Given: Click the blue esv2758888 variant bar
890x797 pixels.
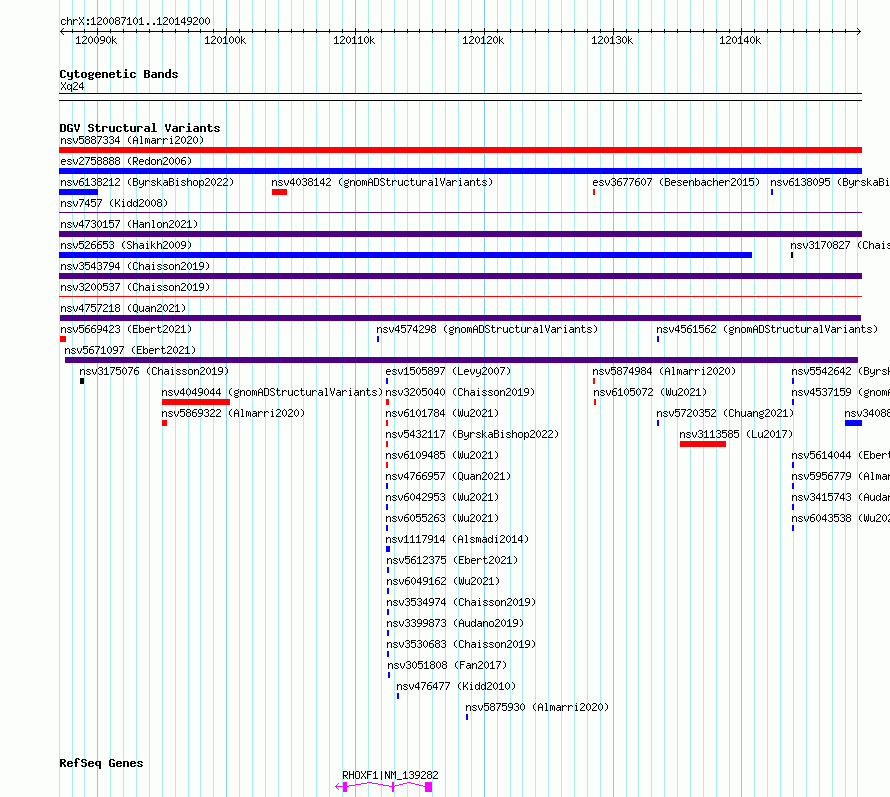Looking at the screenshot, I should click(460, 171).
